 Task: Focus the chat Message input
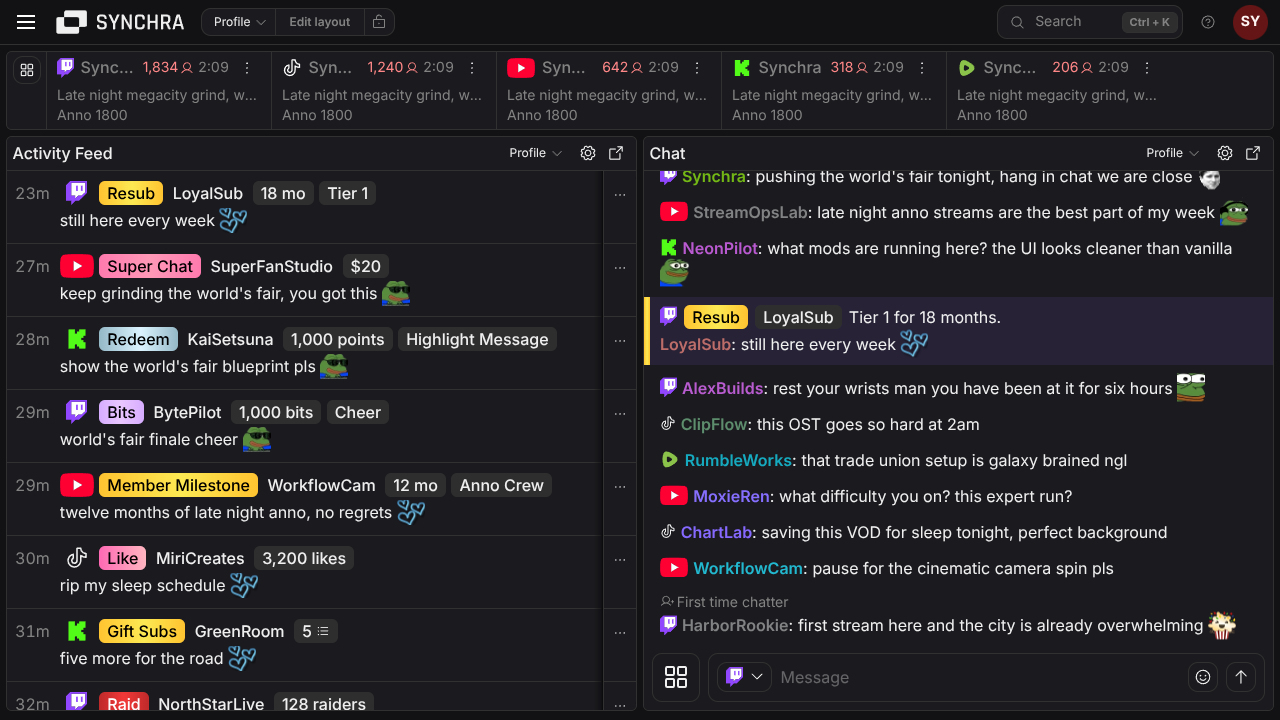[x=978, y=677]
